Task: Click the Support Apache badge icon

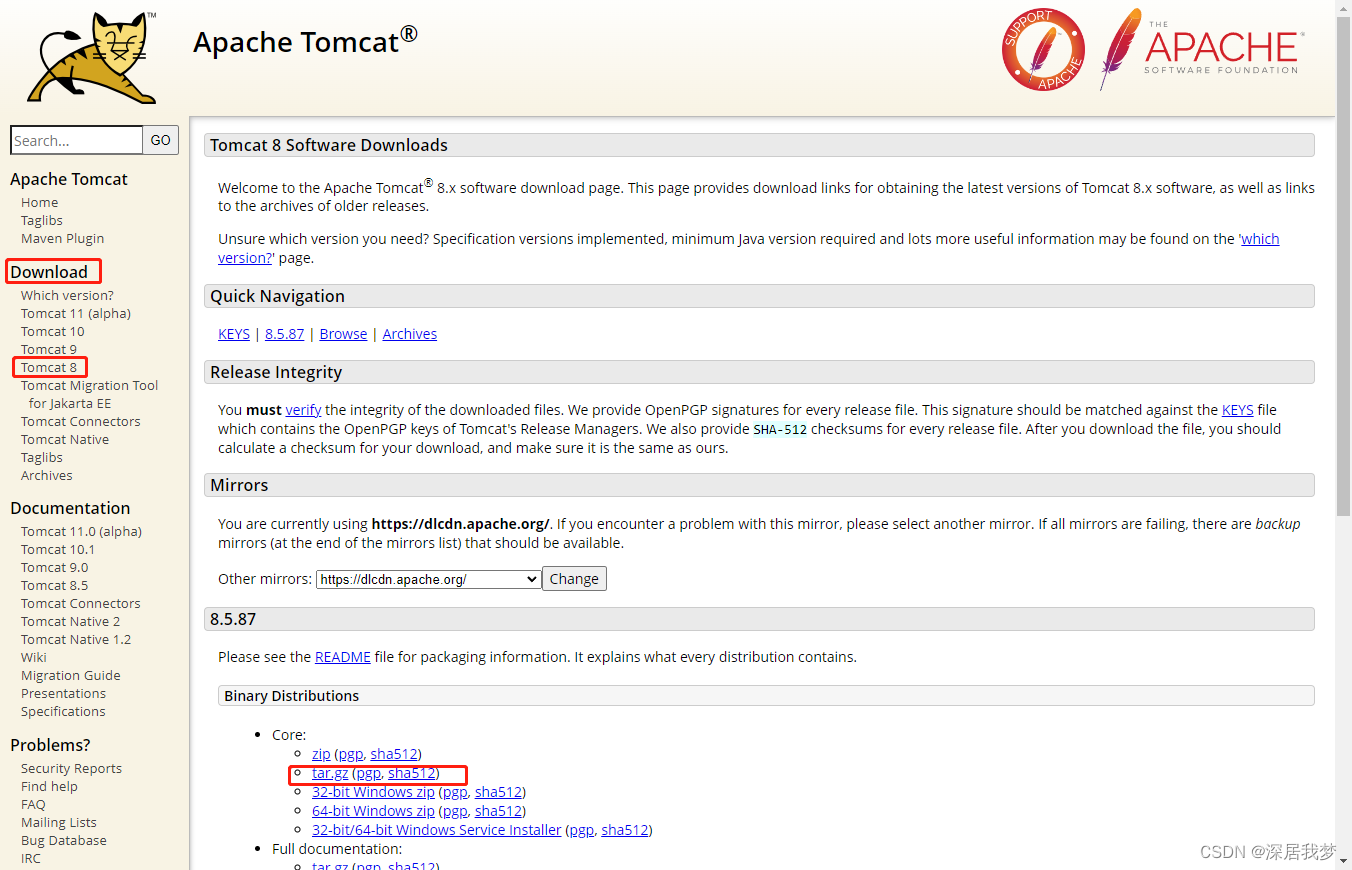Action: (1043, 49)
